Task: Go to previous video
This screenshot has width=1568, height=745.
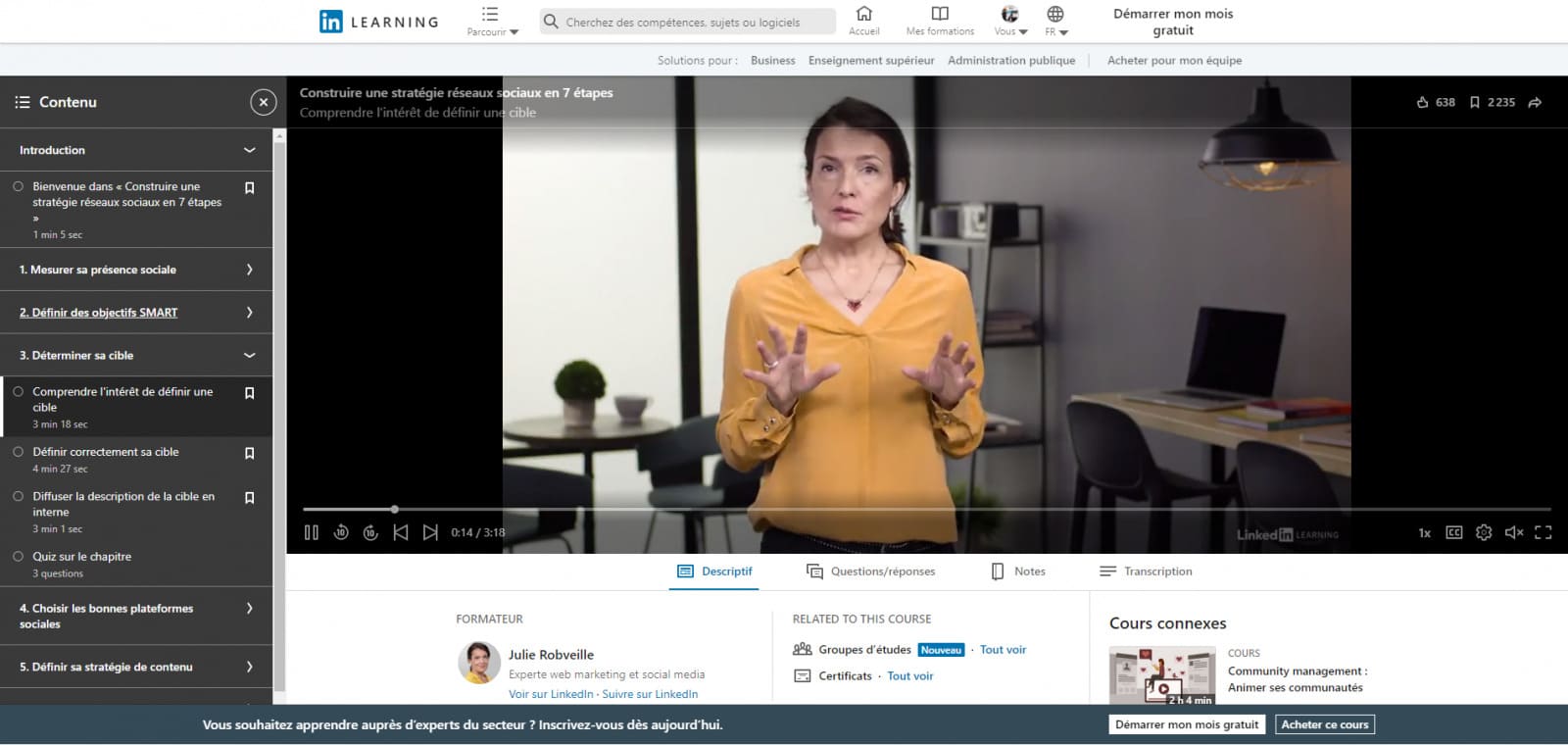Action: 400,532
